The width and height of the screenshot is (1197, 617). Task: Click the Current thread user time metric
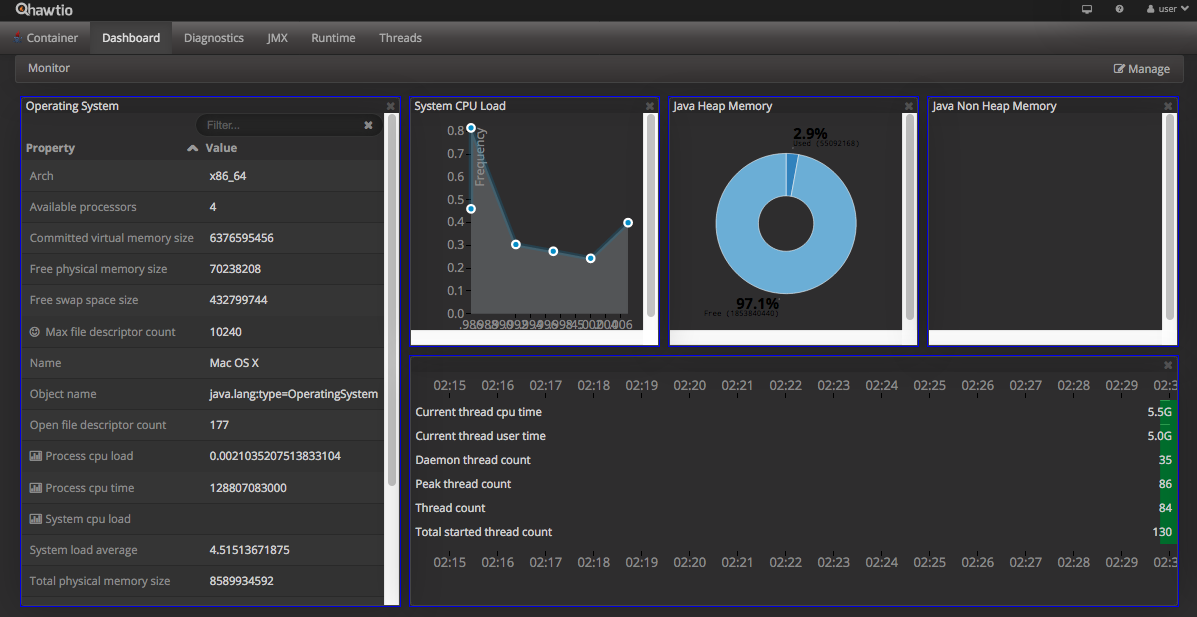(x=480, y=436)
